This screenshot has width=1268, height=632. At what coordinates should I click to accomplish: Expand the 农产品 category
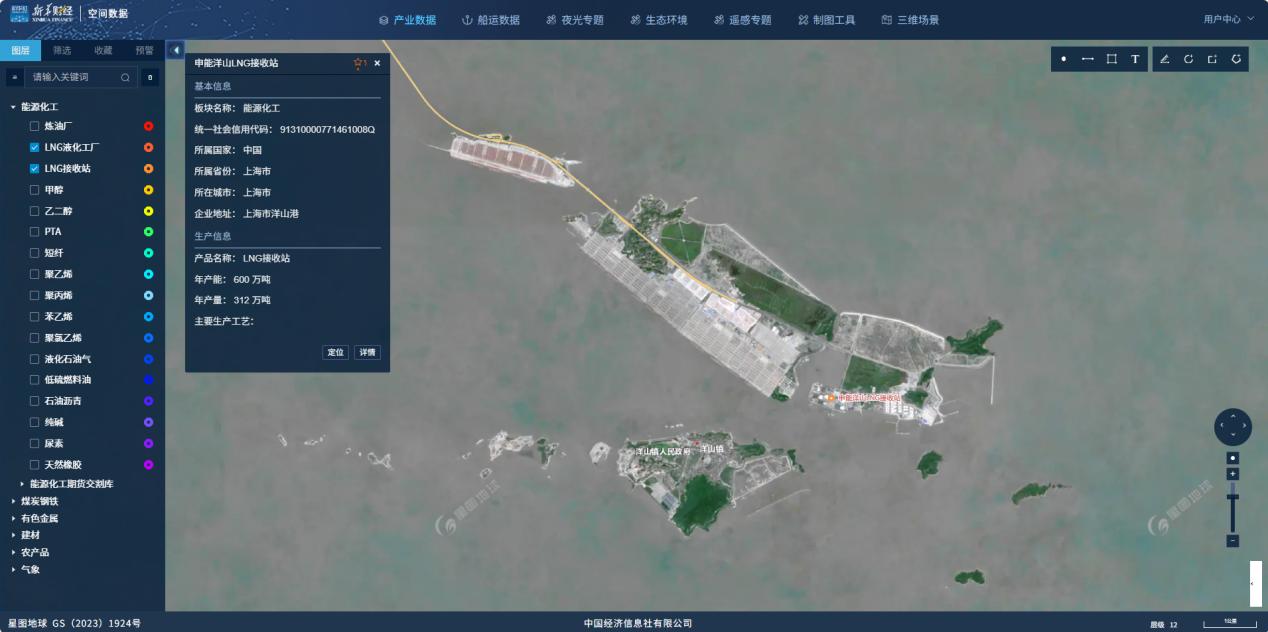coord(13,552)
